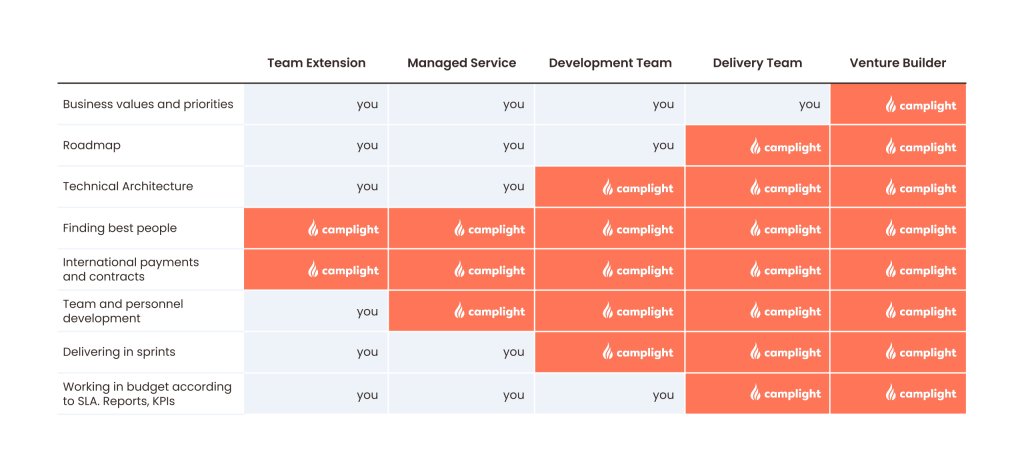
Task: Click camplight logo in Team Extension Finding best people row
Action: click(343, 229)
